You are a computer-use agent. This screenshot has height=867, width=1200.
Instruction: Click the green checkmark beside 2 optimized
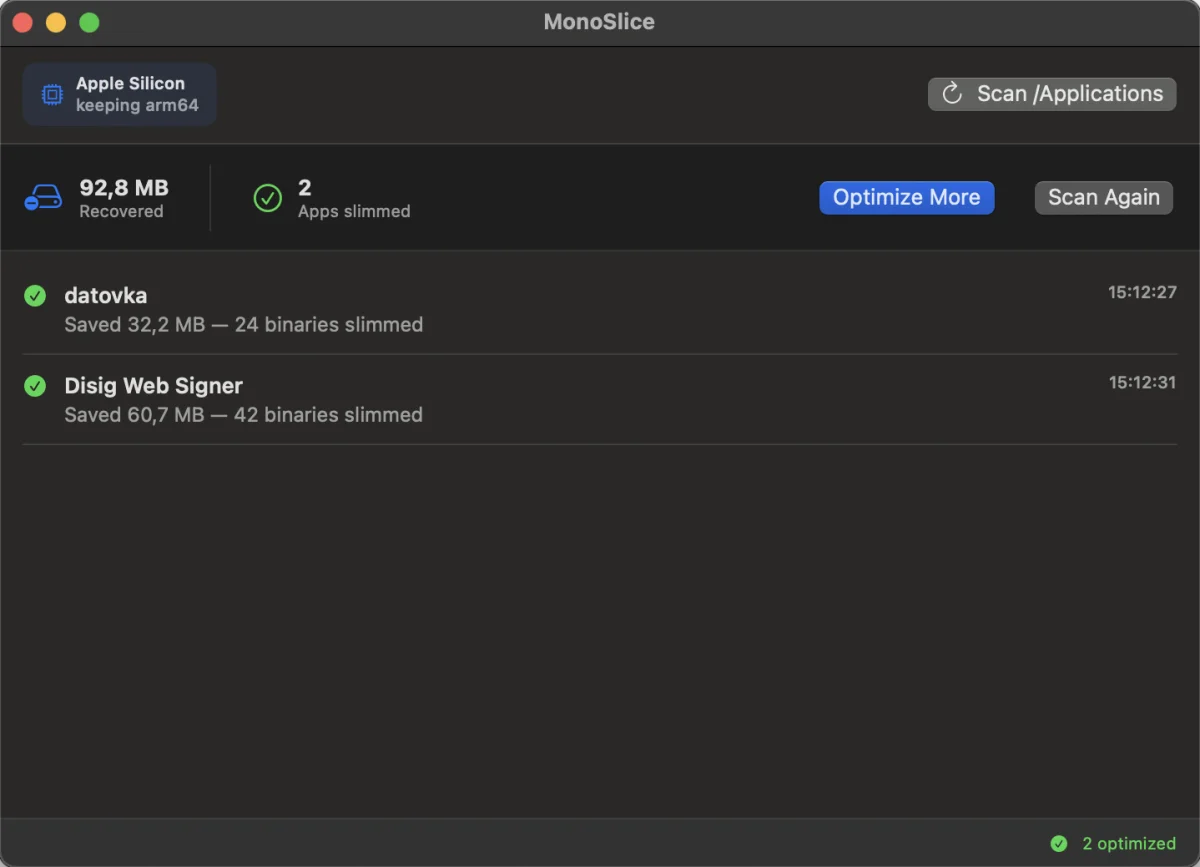pos(1058,844)
